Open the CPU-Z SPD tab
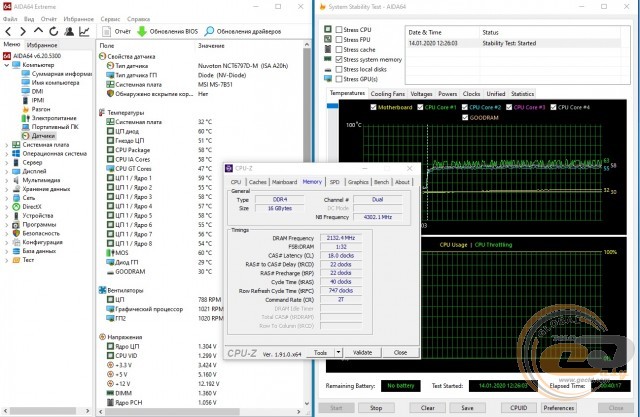Viewport: 640px width, 417px height. [335, 182]
